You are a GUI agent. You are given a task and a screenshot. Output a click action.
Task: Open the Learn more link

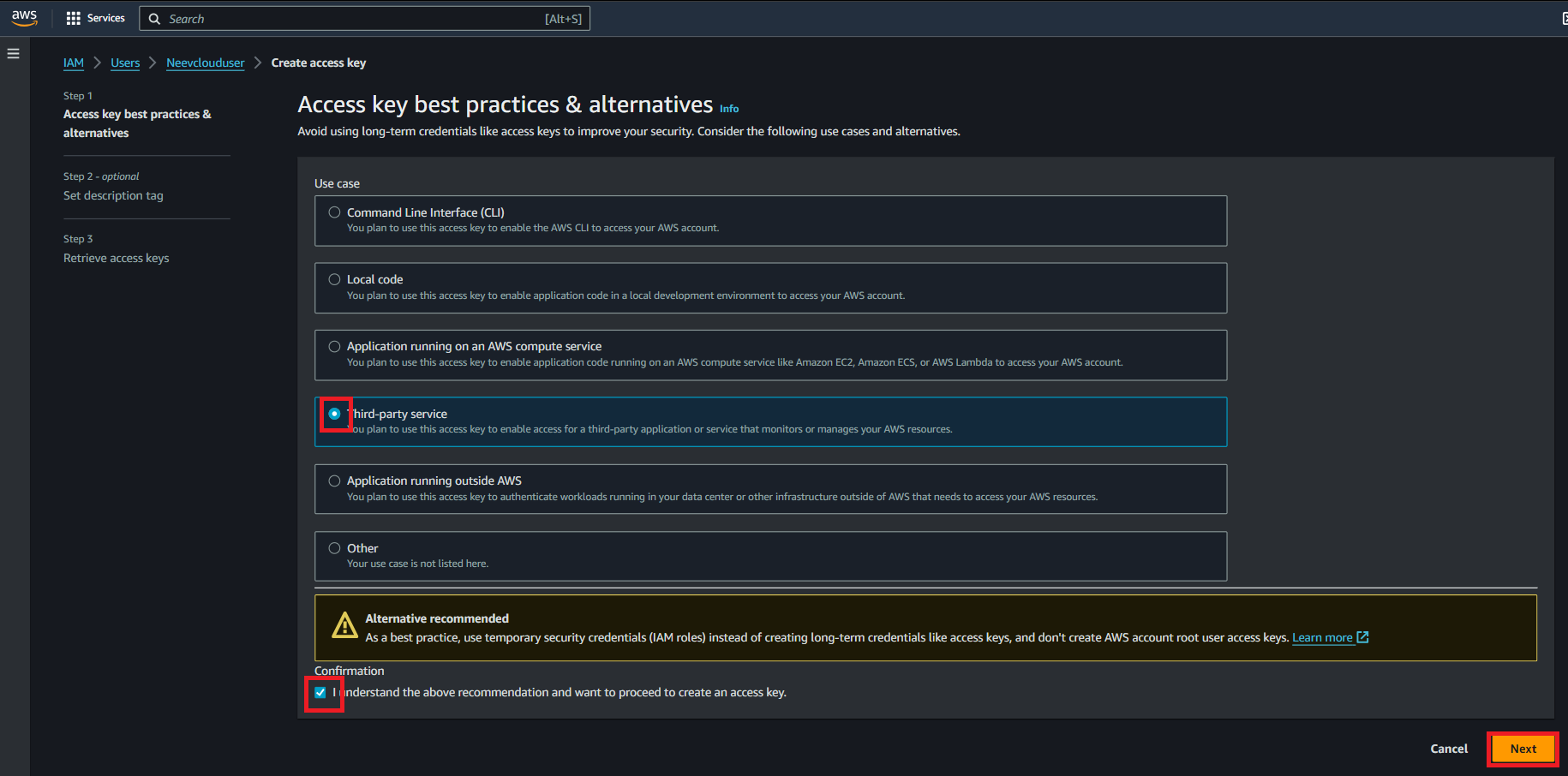pyautogui.click(x=1321, y=637)
